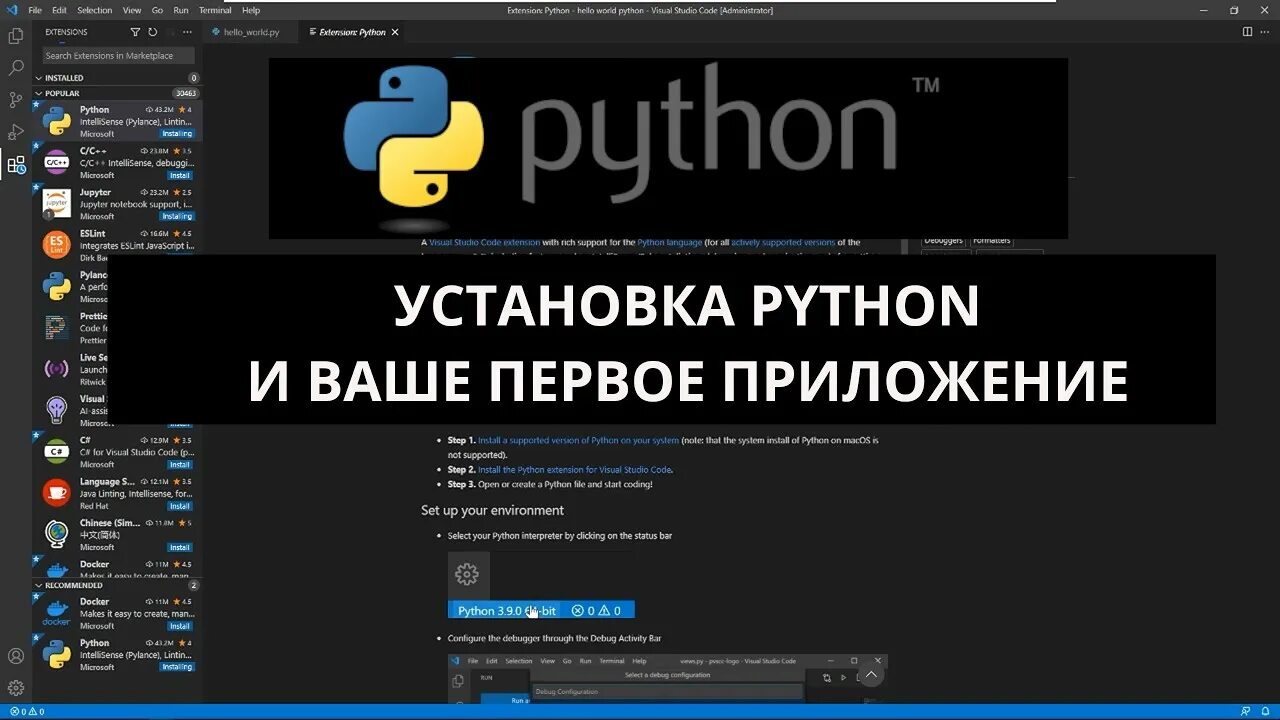Image resolution: width=1280 pixels, height=720 pixels.
Task: Open the View menu
Action: coord(131,10)
